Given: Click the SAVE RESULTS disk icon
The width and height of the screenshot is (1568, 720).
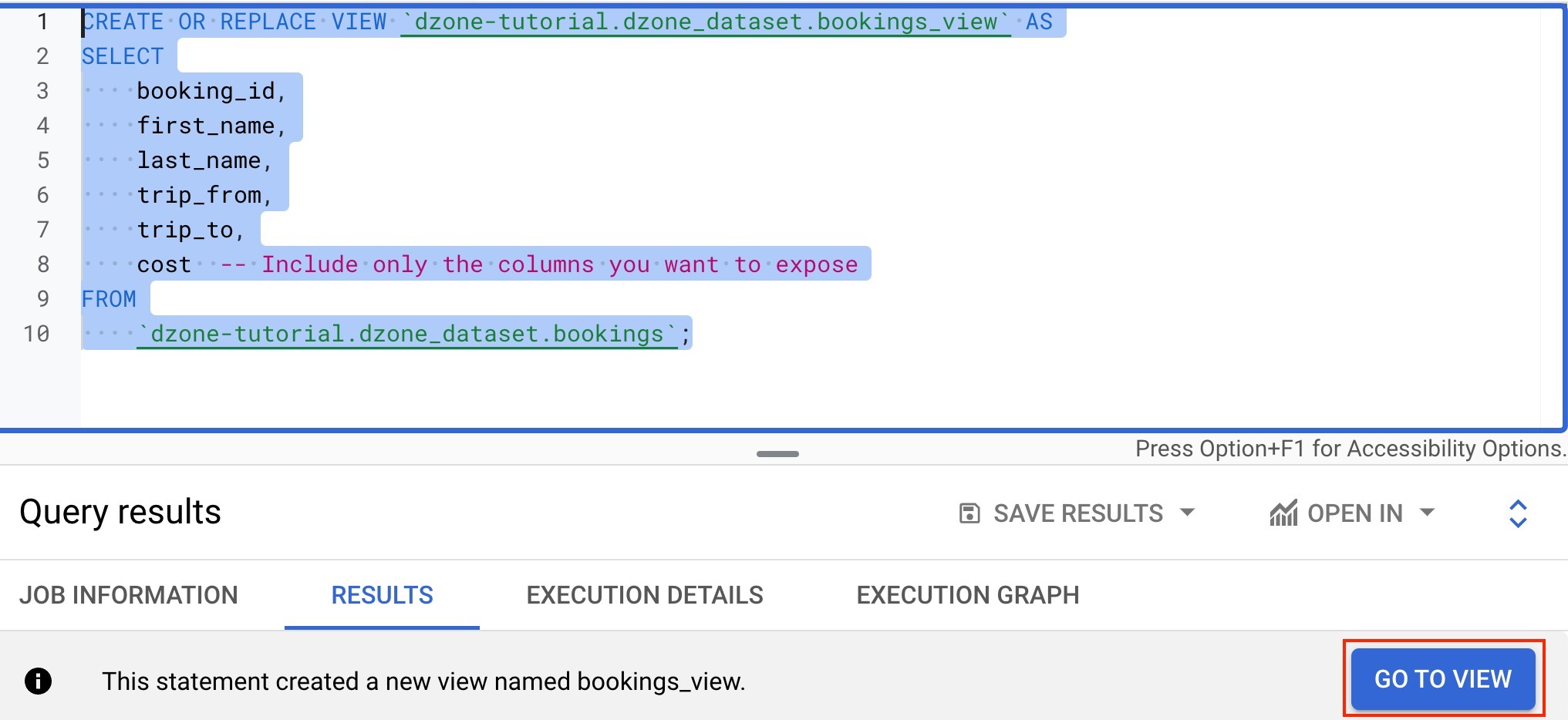Looking at the screenshot, I should [970, 513].
